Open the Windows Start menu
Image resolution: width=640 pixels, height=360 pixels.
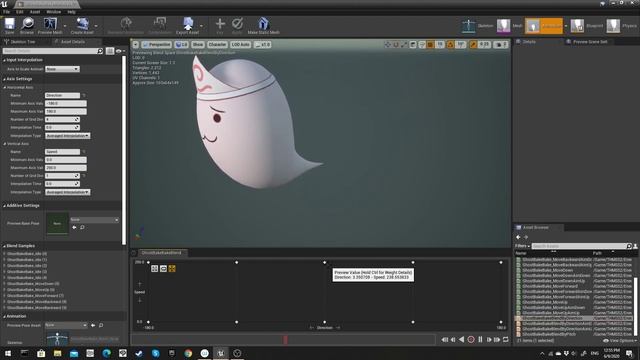pos(8,353)
